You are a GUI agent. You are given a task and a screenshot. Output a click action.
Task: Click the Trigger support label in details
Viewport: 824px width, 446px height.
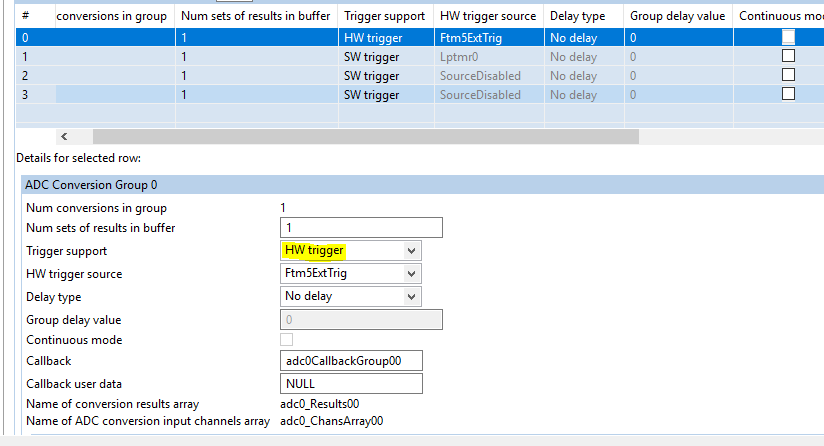point(67,251)
